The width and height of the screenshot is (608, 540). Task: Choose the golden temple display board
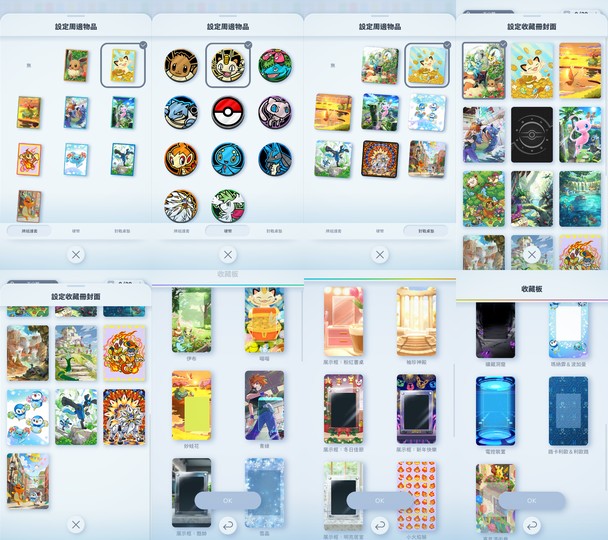point(416,322)
